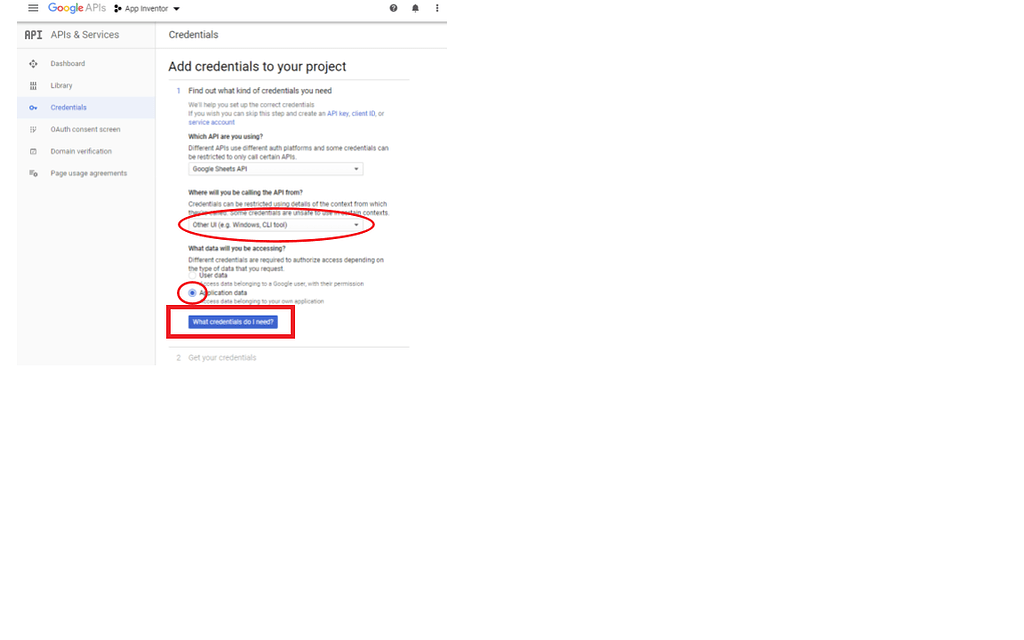Click the Library grid icon
The height and width of the screenshot is (640, 1024).
coord(33,86)
